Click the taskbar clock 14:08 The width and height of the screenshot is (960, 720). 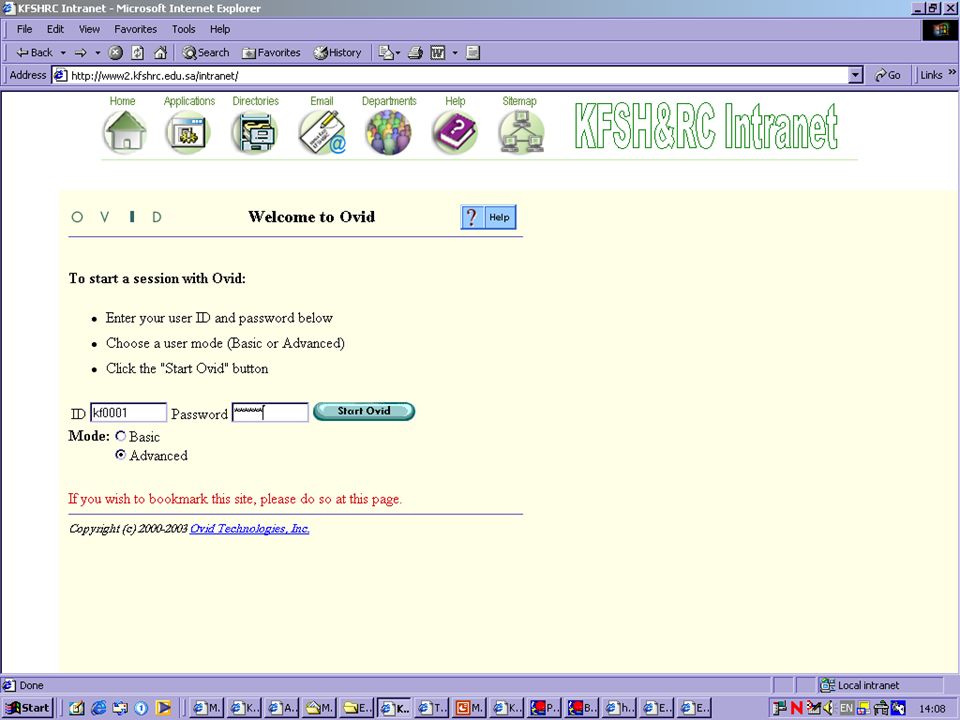[x=932, y=709]
